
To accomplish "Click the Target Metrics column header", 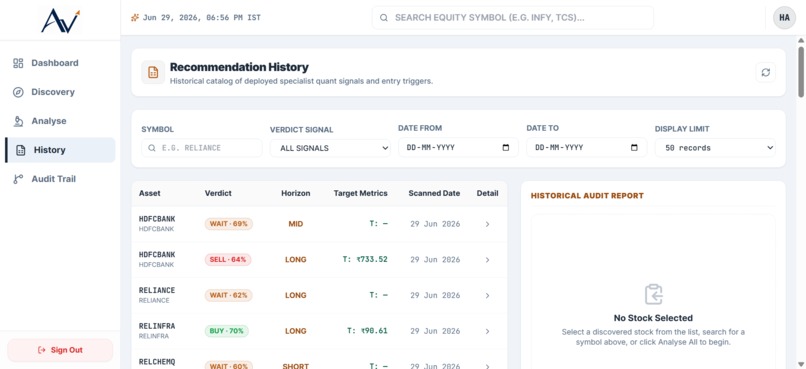I will point(360,193).
